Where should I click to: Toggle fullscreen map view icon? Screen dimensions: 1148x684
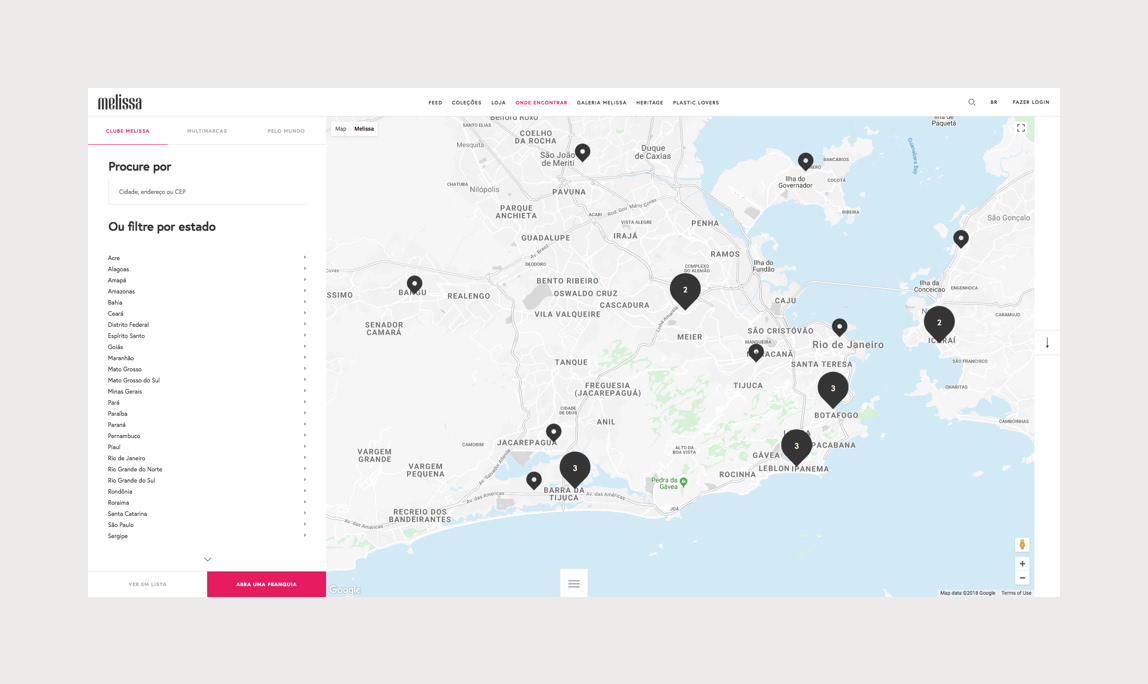1021,128
